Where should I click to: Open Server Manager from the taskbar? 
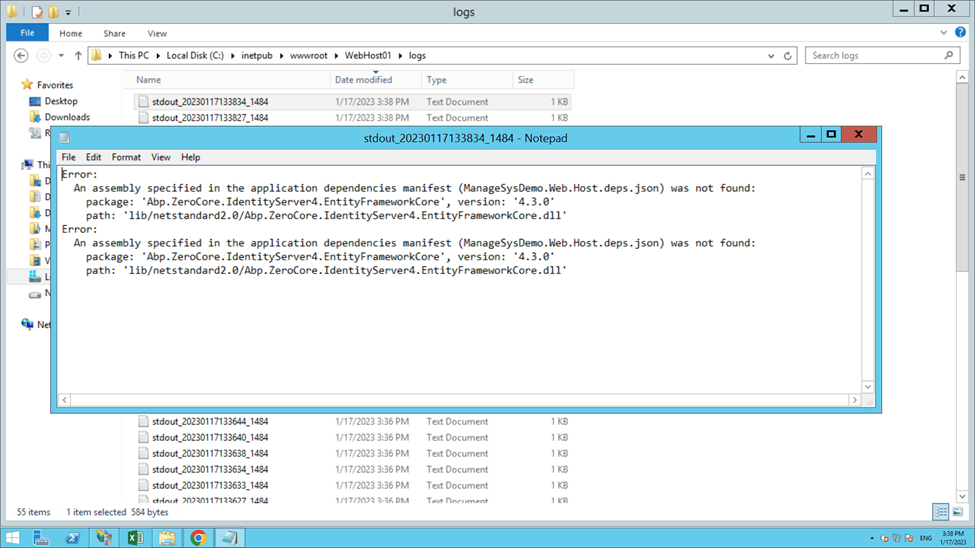[x=41, y=537]
